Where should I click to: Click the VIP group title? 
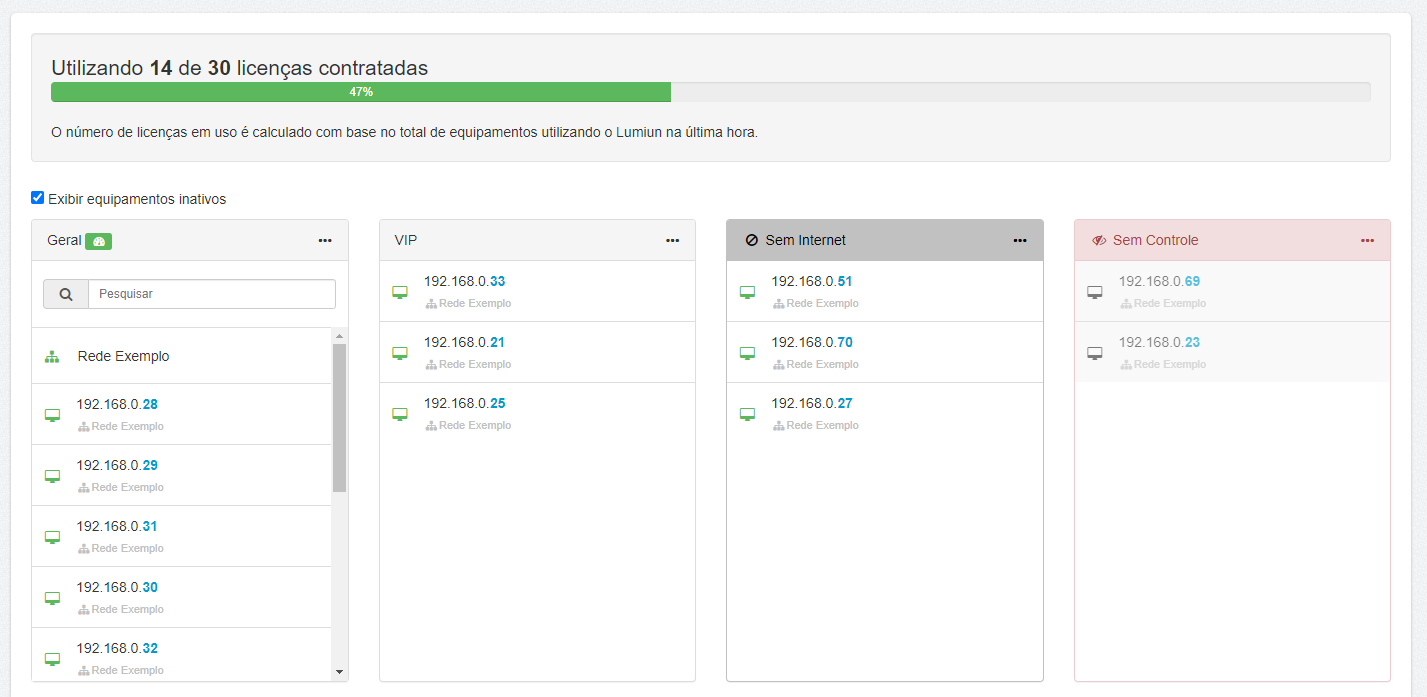click(406, 240)
